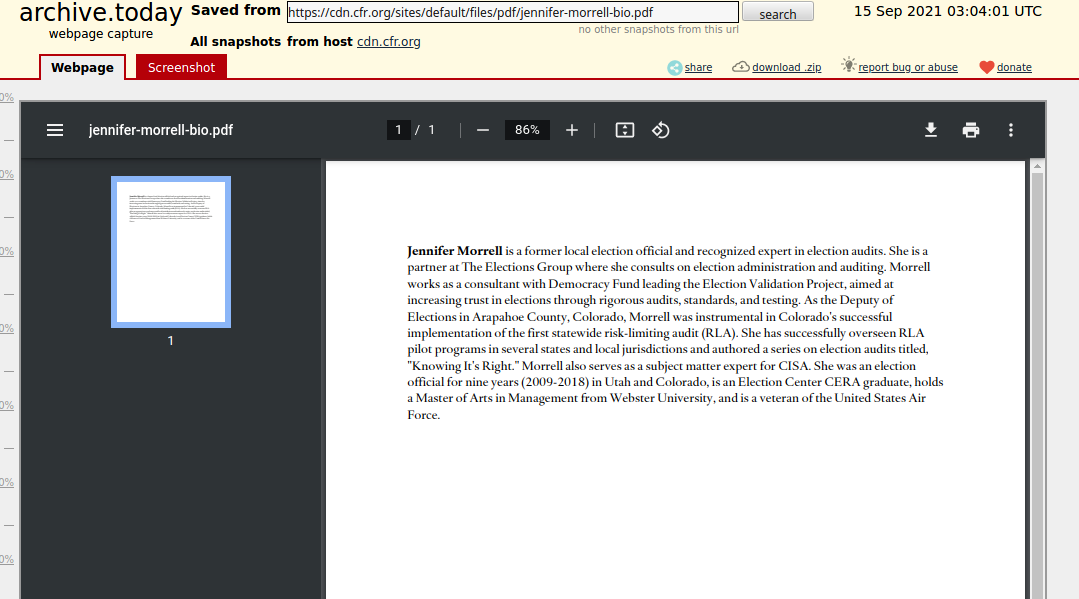Switch to the Screenshot tab
This screenshot has width=1079, height=599.
pyautogui.click(x=181, y=67)
